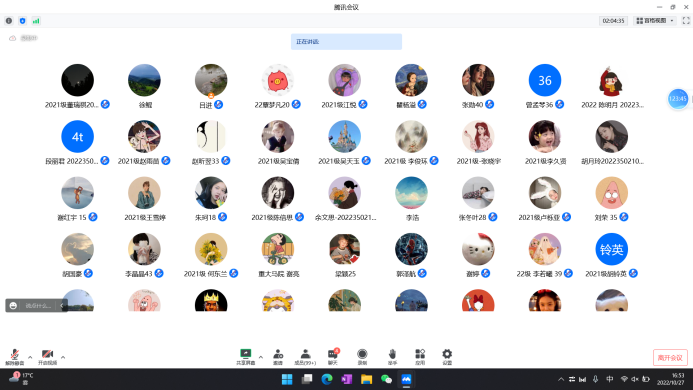
Task: Start screen sharing
Action: click(245, 356)
